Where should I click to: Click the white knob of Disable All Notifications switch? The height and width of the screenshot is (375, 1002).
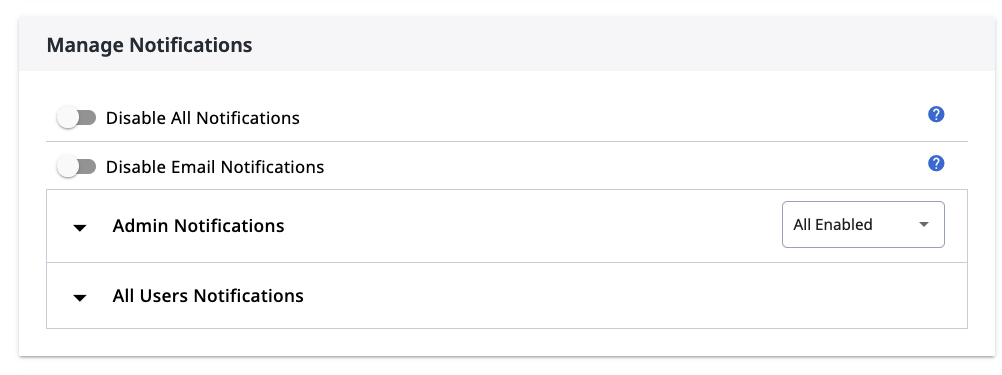(67, 118)
